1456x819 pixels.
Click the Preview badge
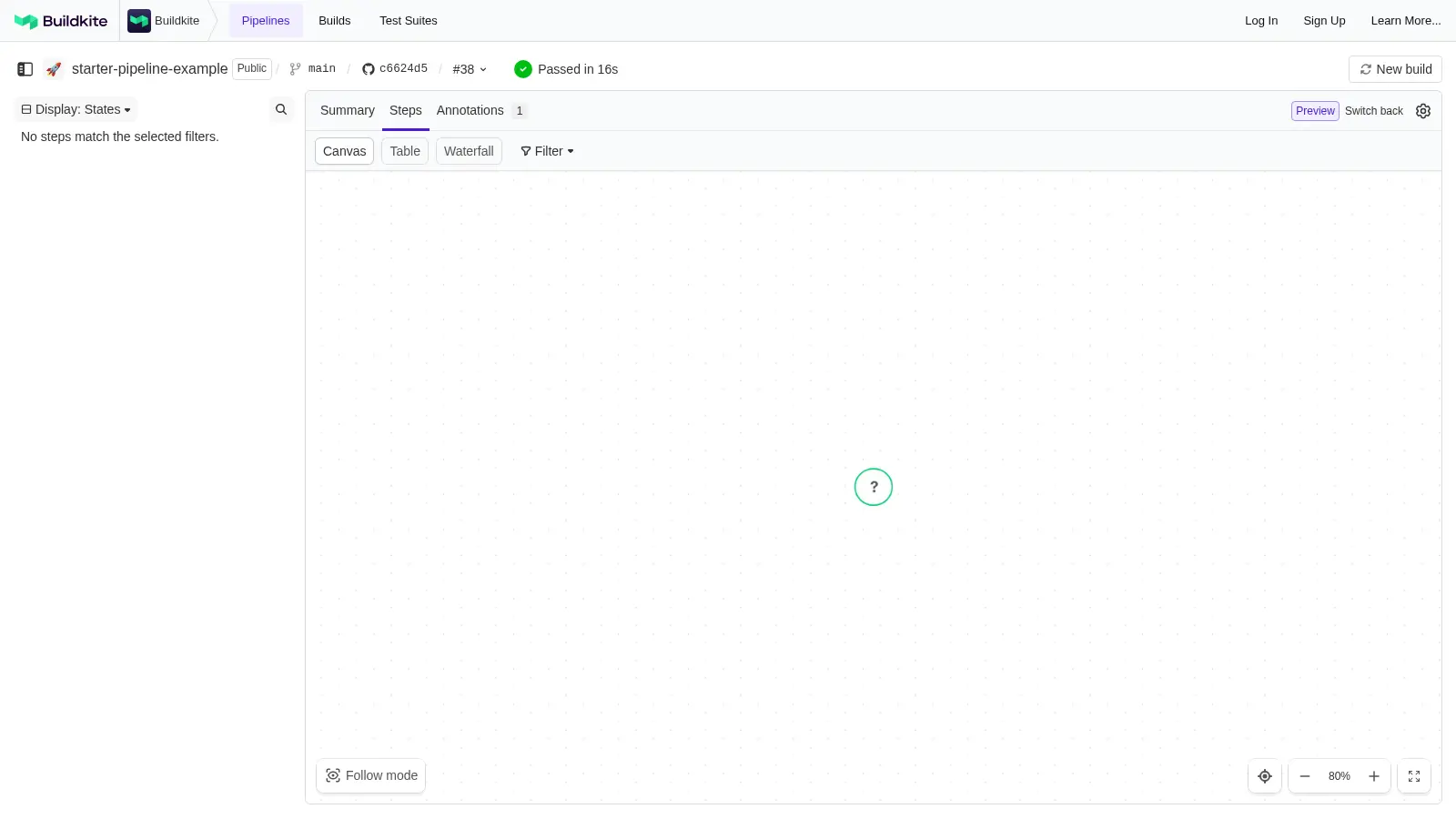pos(1315,111)
